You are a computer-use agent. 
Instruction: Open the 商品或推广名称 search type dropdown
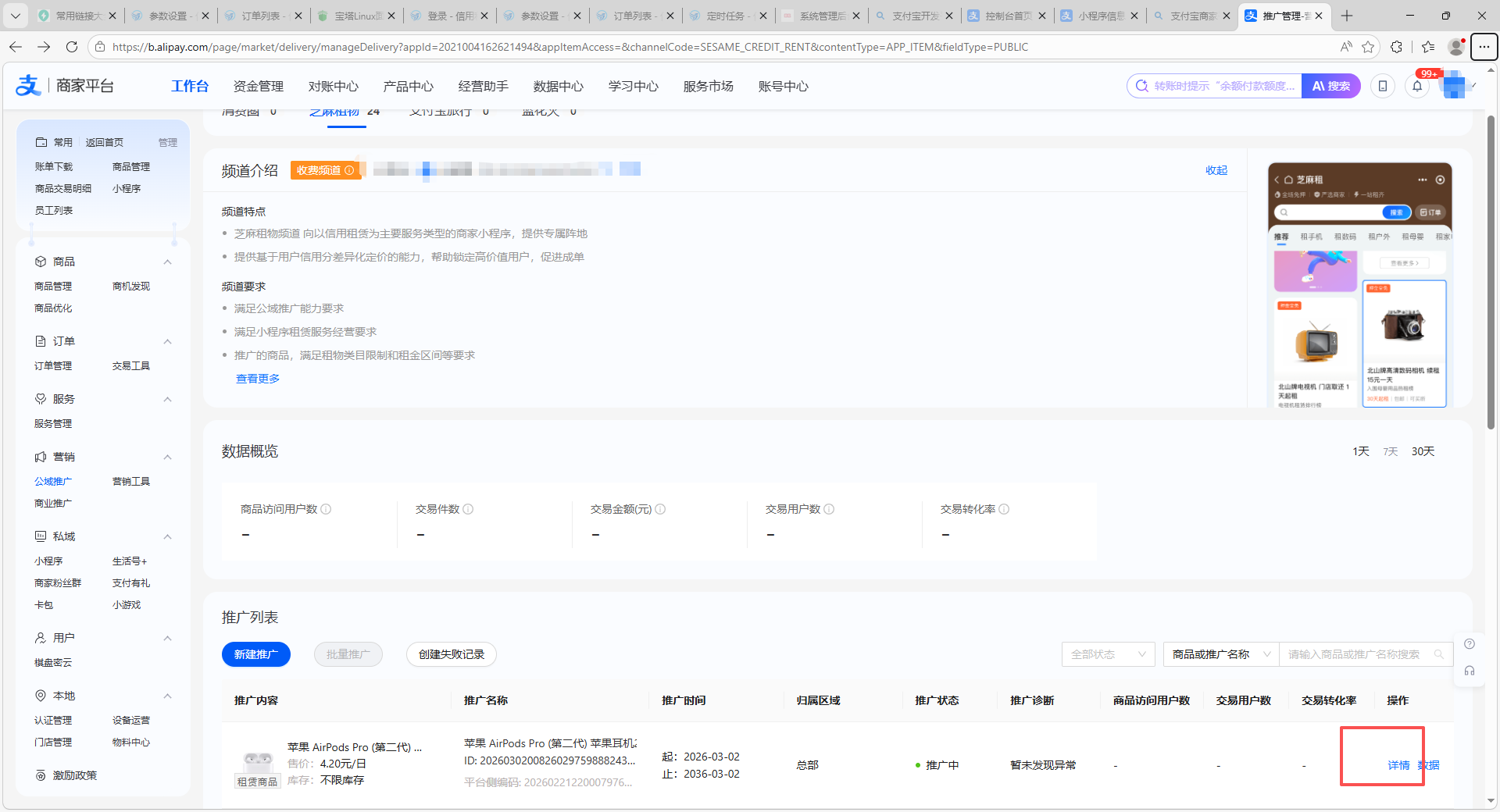(1220, 654)
